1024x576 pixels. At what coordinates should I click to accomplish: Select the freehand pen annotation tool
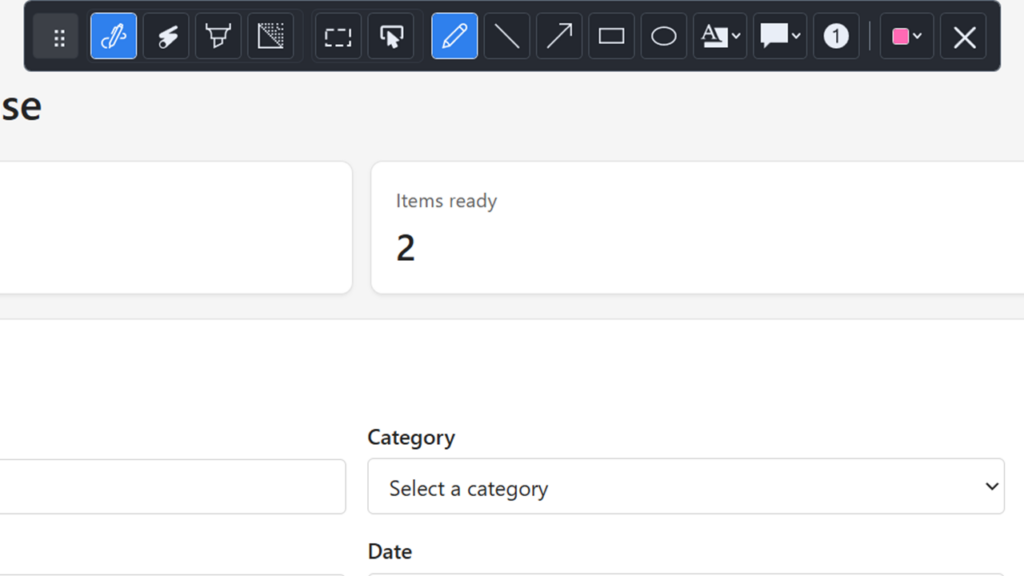[114, 37]
